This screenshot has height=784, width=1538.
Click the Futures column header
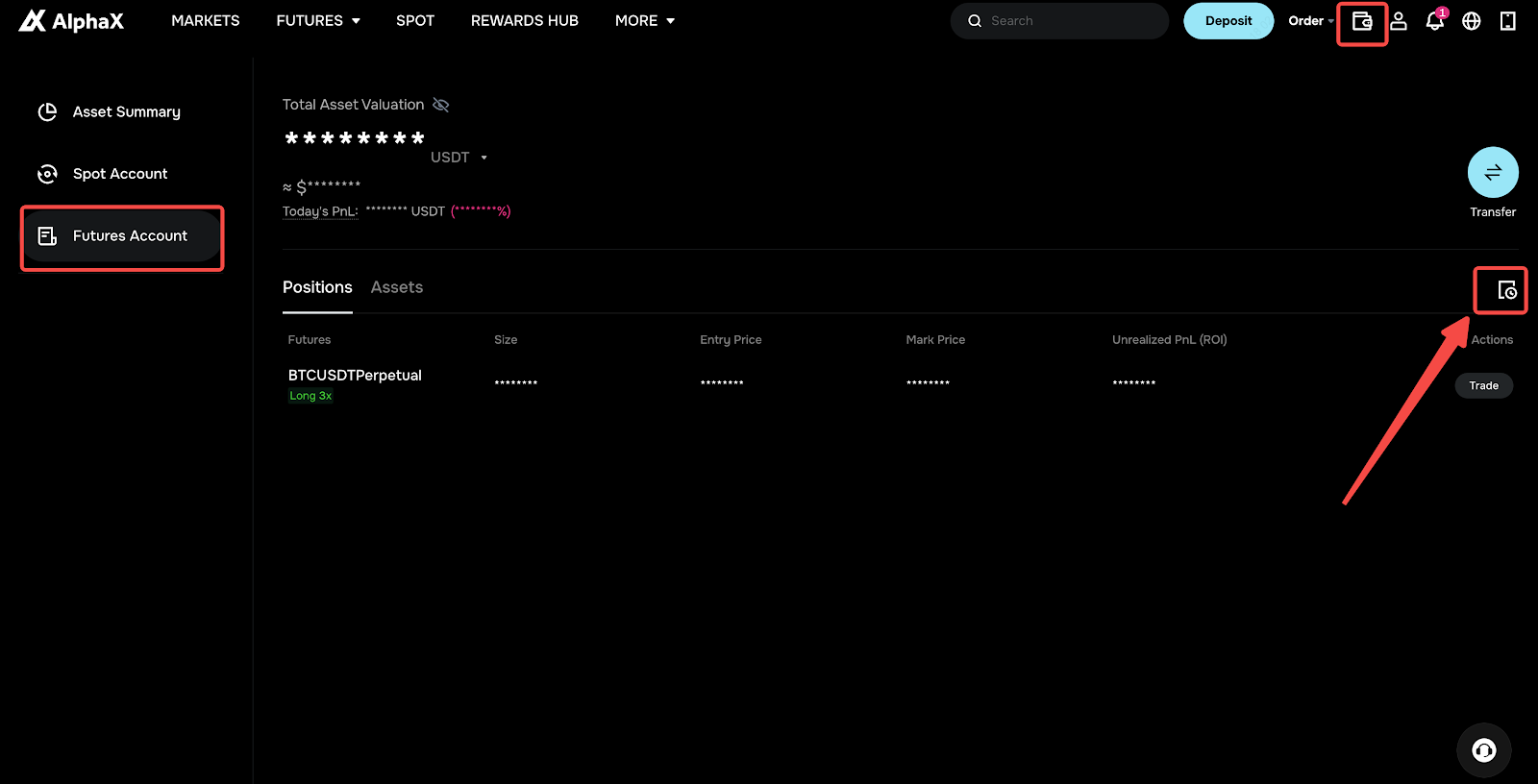tap(310, 340)
